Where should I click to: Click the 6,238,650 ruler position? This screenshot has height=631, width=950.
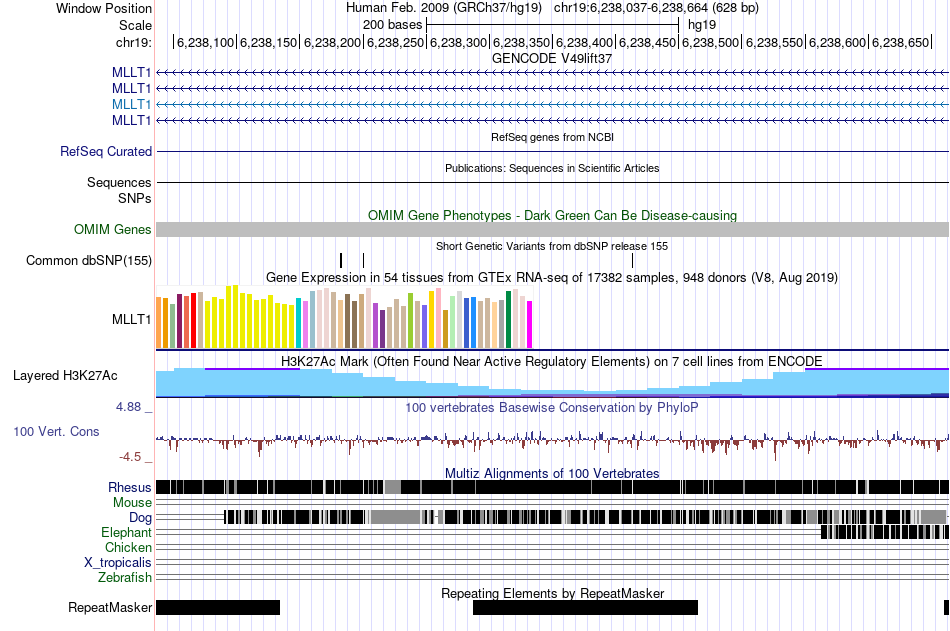900,42
